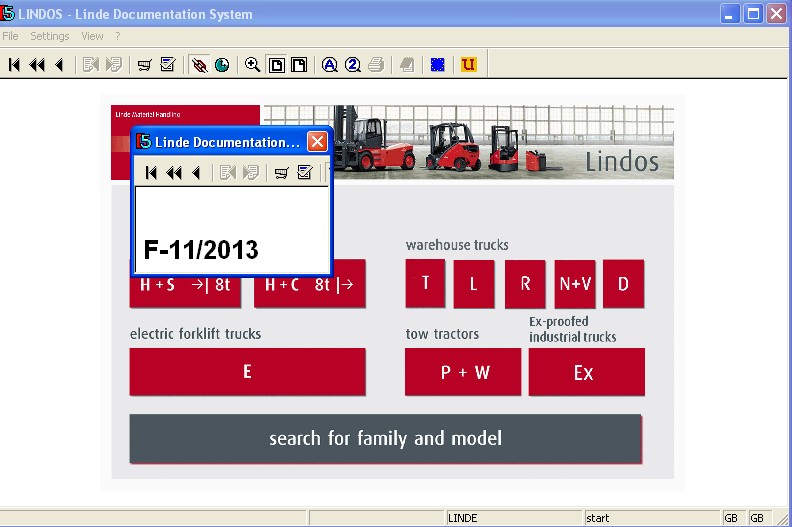The image size is (792, 527).
Task: Click the blue square icon in toolbar
Action: 437,65
